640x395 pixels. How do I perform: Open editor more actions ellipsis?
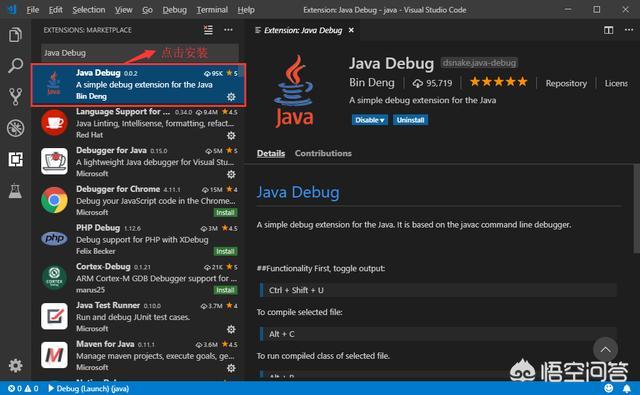tap(629, 30)
